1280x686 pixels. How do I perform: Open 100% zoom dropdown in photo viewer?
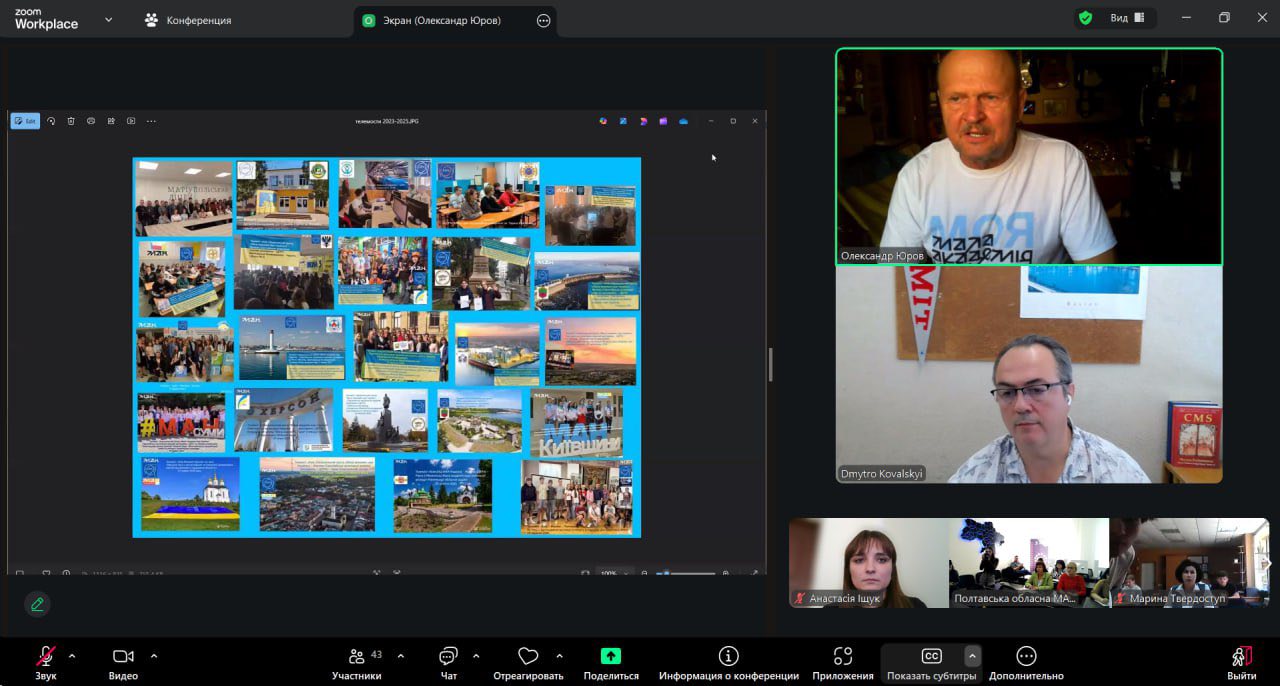pyautogui.click(x=613, y=573)
